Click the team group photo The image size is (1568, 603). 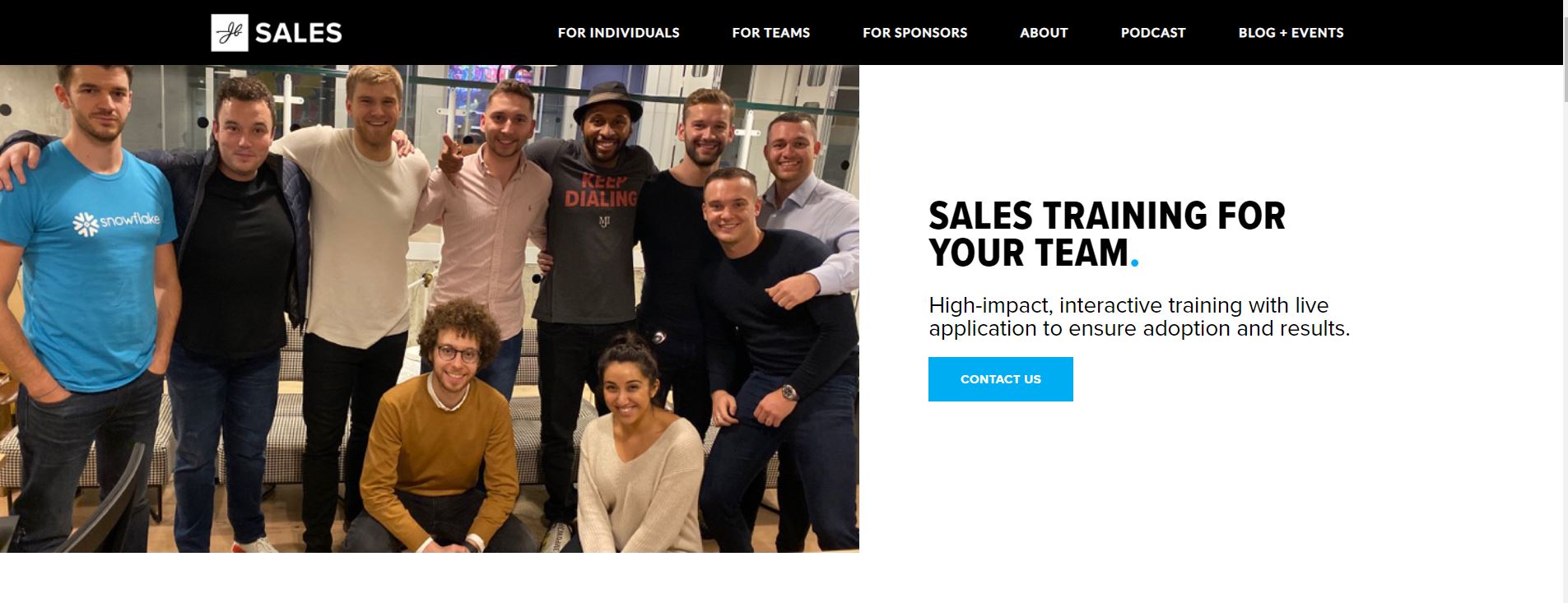point(430,308)
